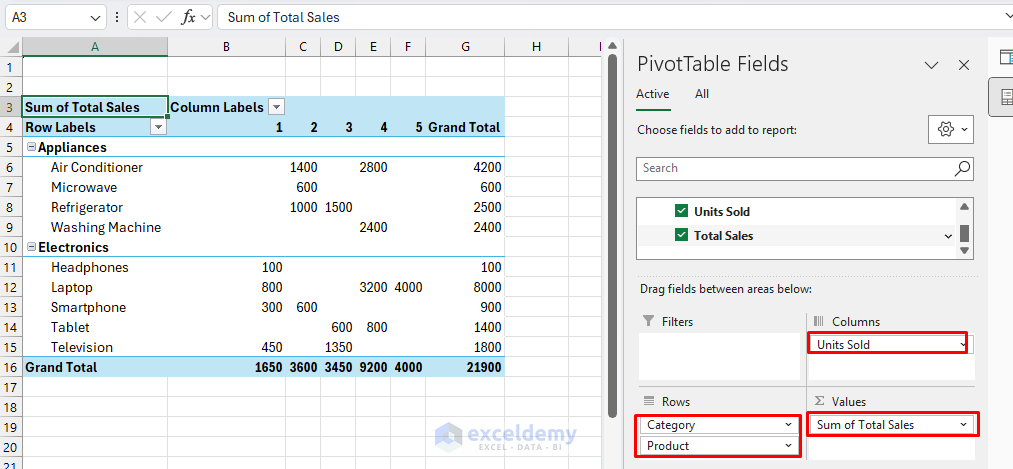Screen dimensions: 1013x469
Task: Collapse the Electronics group
Action: pyautogui.click(x=31, y=247)
